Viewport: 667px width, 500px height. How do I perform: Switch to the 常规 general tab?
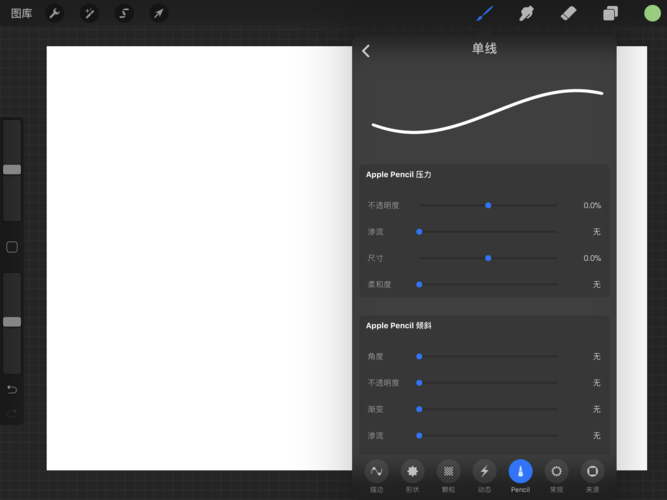[556, 477]
